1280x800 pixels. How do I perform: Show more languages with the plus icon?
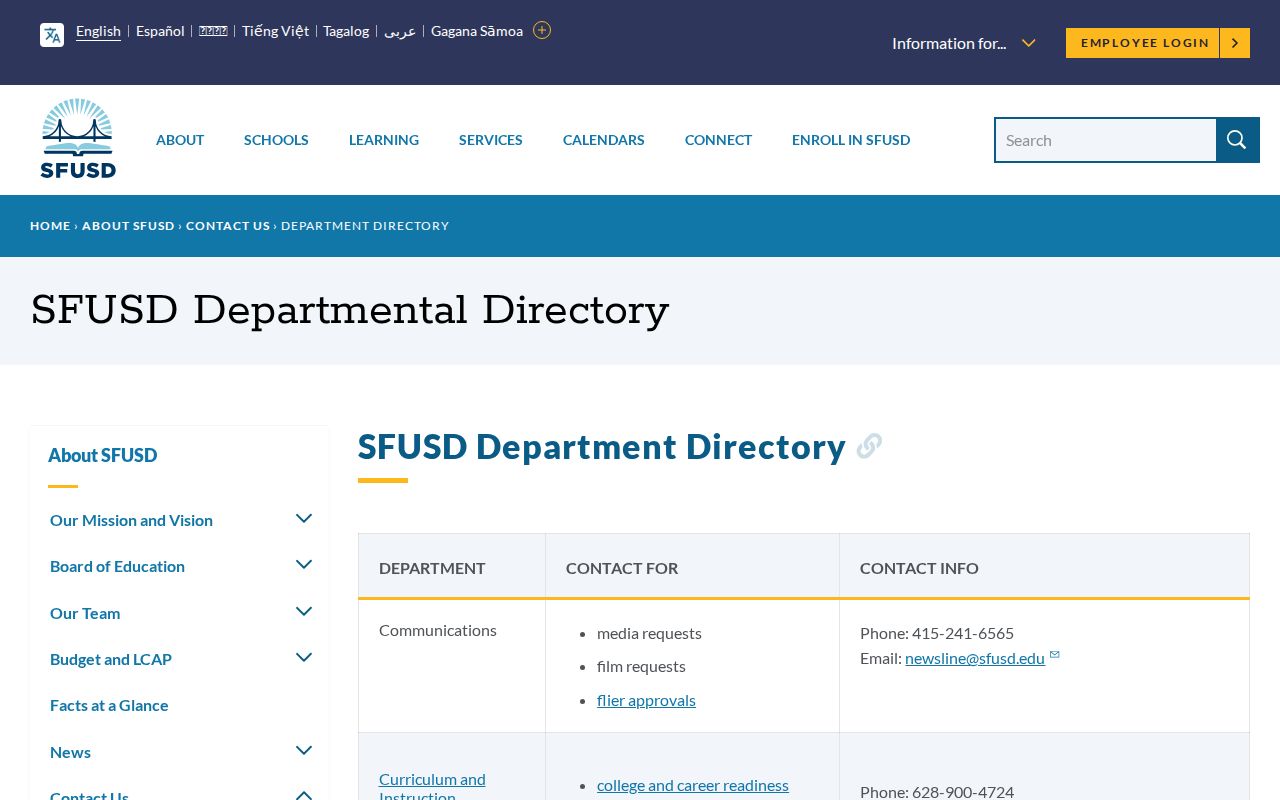point(542,30)
